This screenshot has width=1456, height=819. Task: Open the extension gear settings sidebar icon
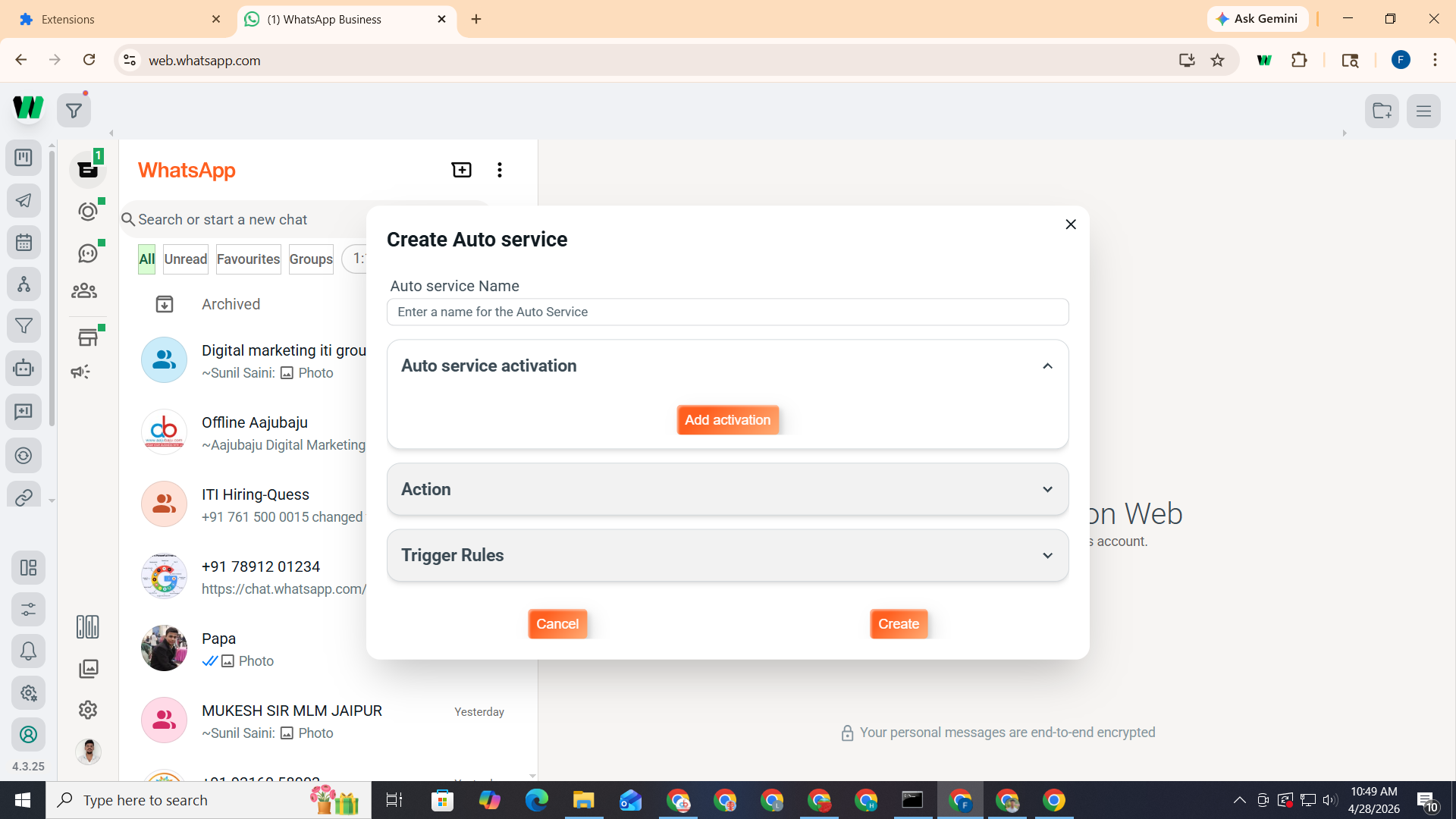click(28, 692)
